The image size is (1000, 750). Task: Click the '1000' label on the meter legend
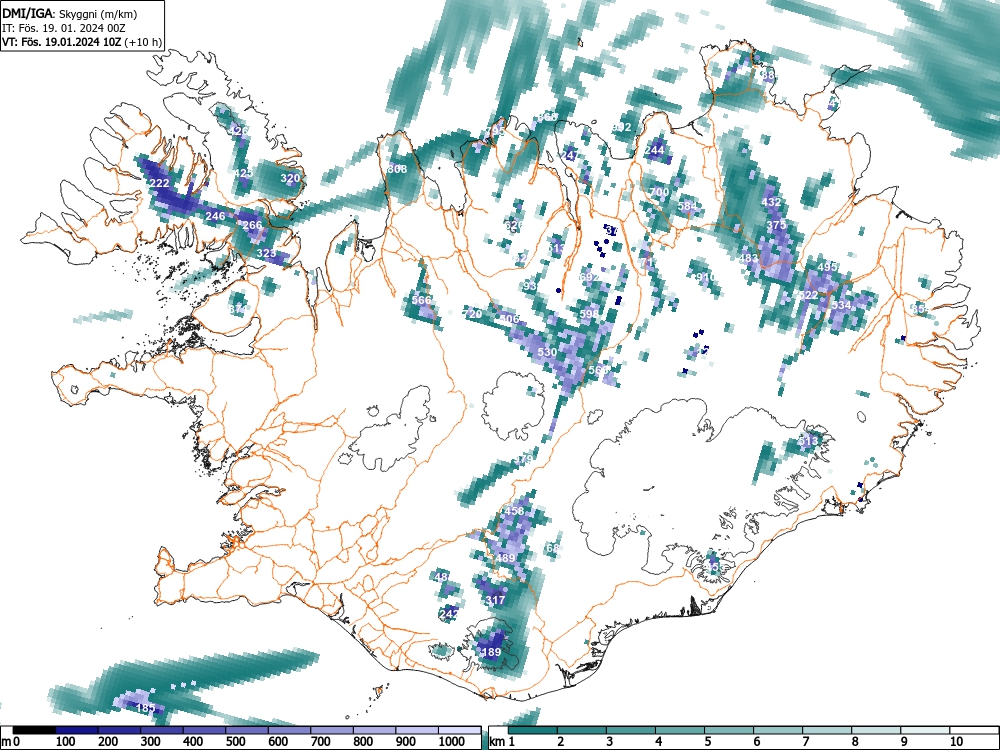pos(452,742)
